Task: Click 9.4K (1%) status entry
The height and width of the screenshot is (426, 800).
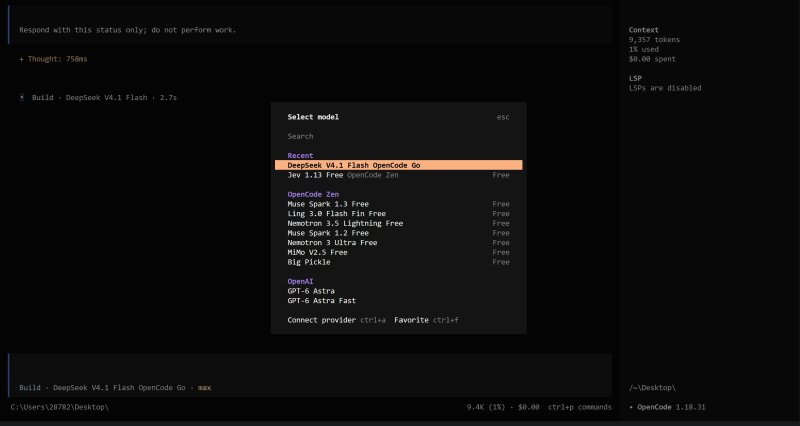Action: point(486,407)
